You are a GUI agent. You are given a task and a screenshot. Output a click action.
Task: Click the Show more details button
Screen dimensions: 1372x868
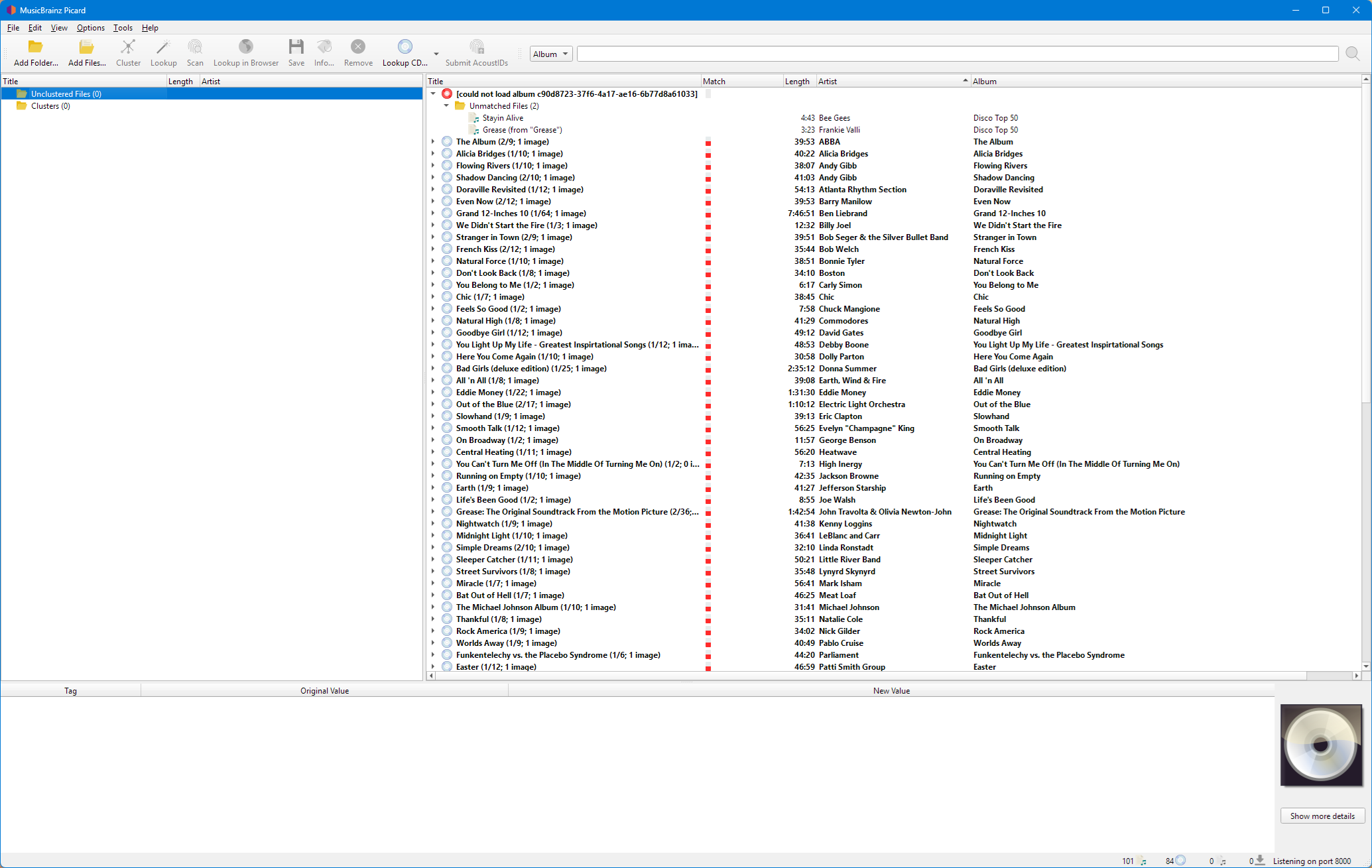[x=1322, y=816]
